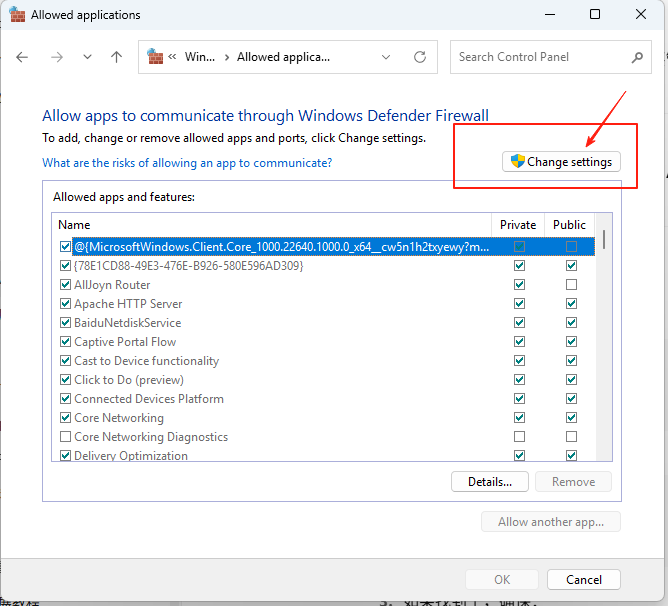Click the Forward navigation arrow
Image resolution: width=668 pixels, height=606 pixels.
pyautogui.click(x=57, y=57)
